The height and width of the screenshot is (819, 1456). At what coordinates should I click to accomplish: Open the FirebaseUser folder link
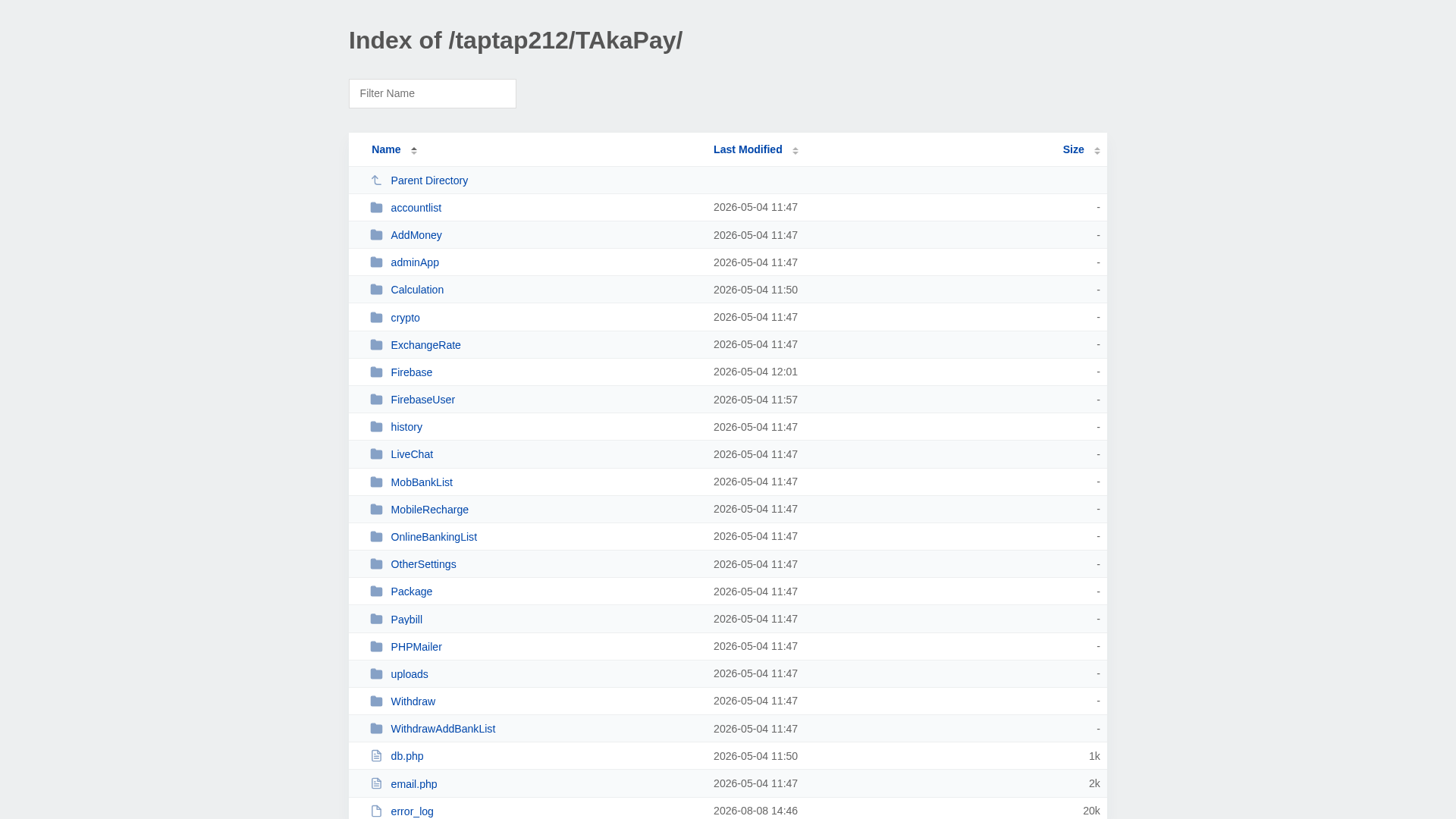423,400
